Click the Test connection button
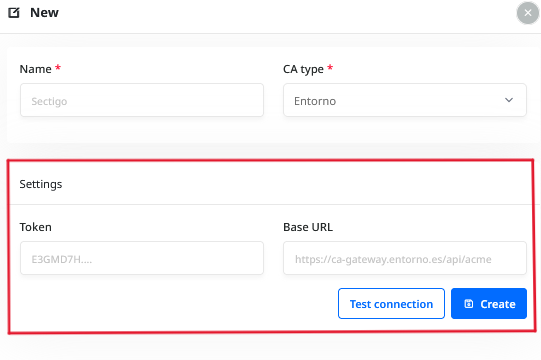541x360 pixels. (391, 303)
